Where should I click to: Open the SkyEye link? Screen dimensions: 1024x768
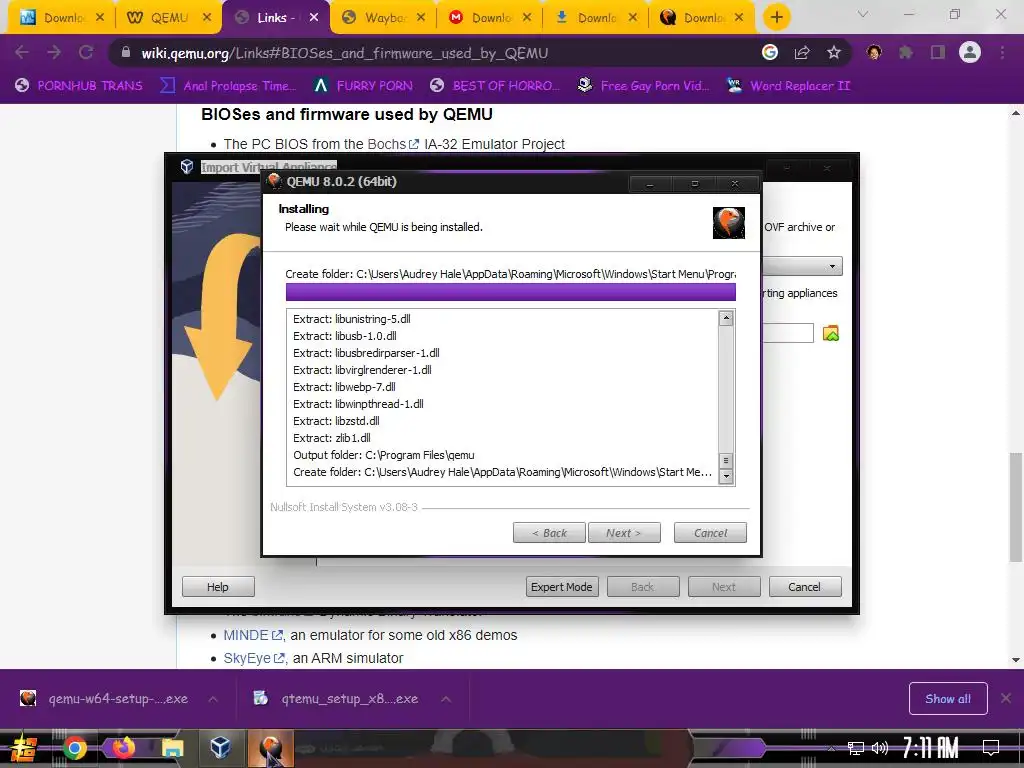[254, 658]
